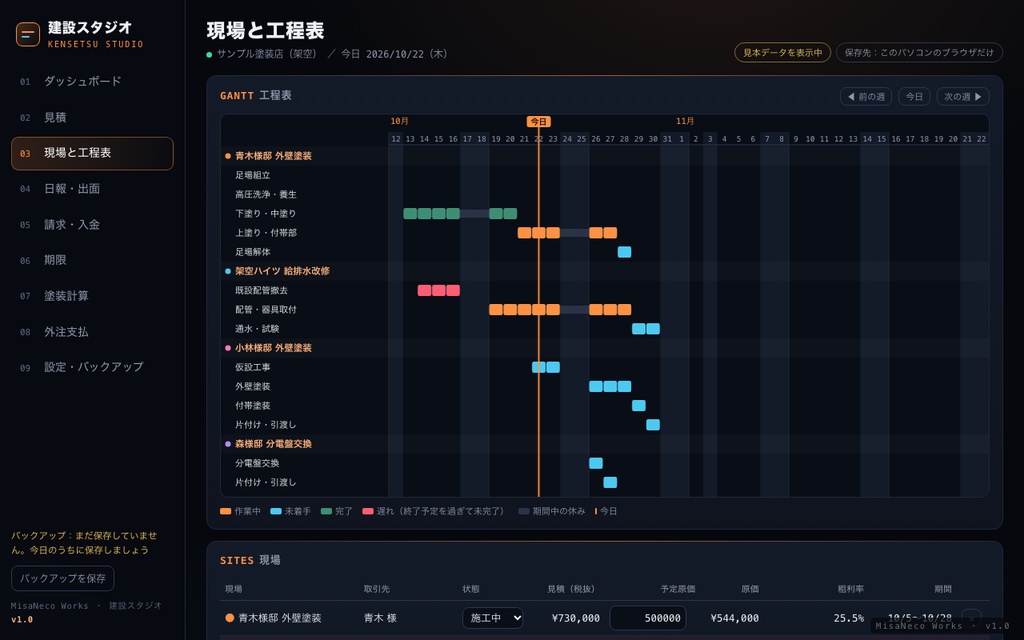Click the blue 未着手 legend swatch

276,511
